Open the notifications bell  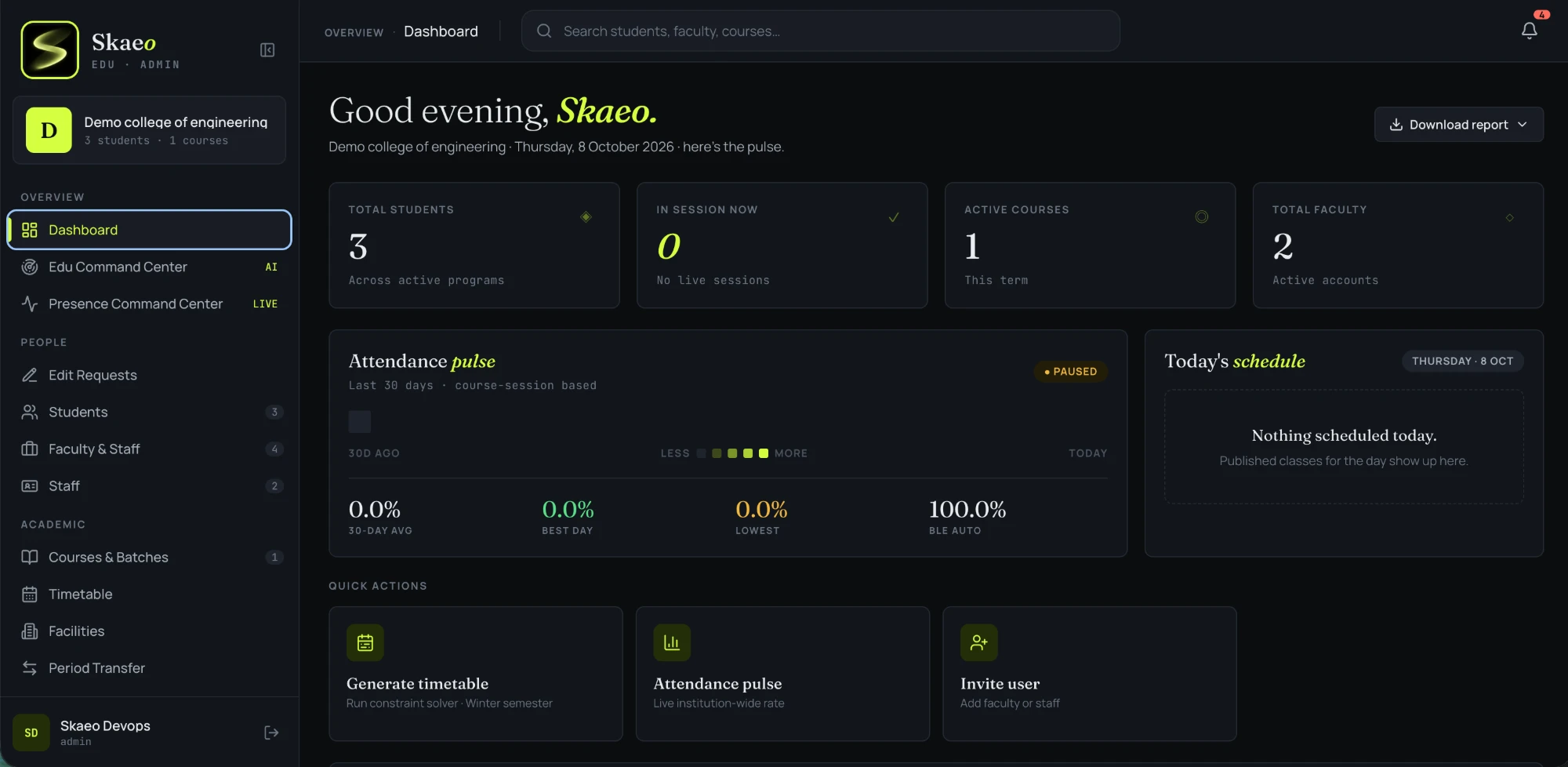1529,31
